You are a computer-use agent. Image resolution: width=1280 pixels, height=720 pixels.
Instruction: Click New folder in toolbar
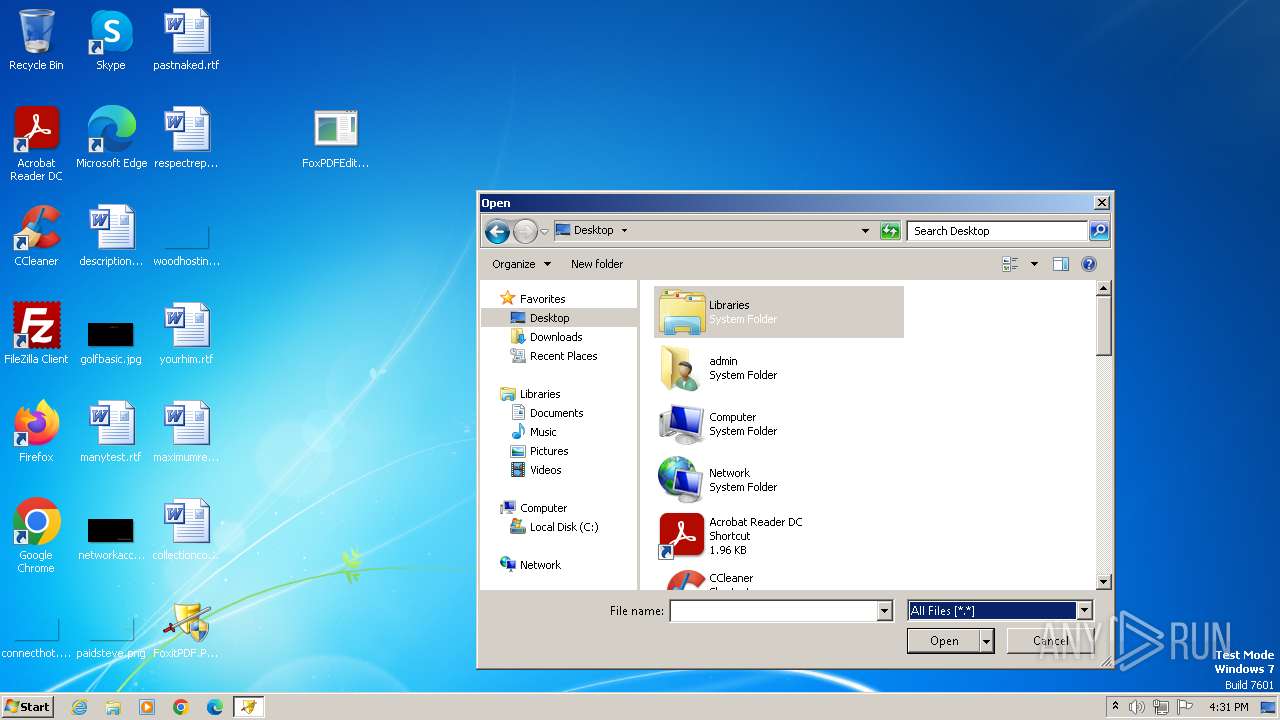597,264
